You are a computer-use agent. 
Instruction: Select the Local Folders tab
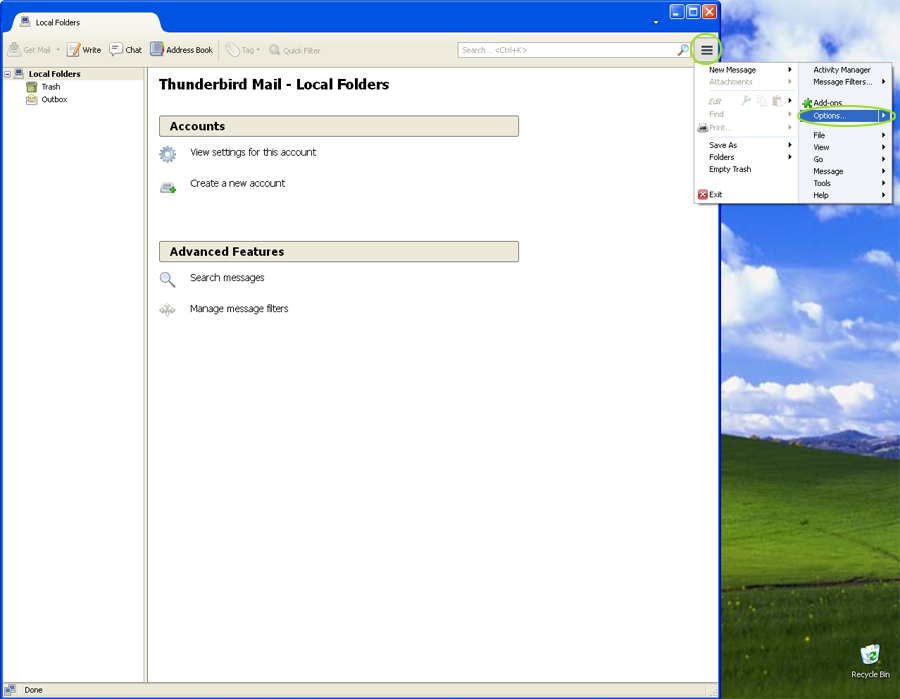pos(86,22)
